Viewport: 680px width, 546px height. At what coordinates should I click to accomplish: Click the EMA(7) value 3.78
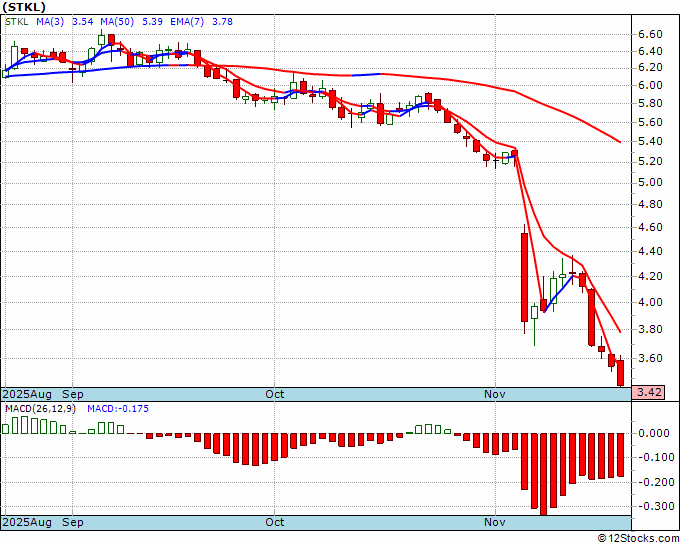point(222,21)
